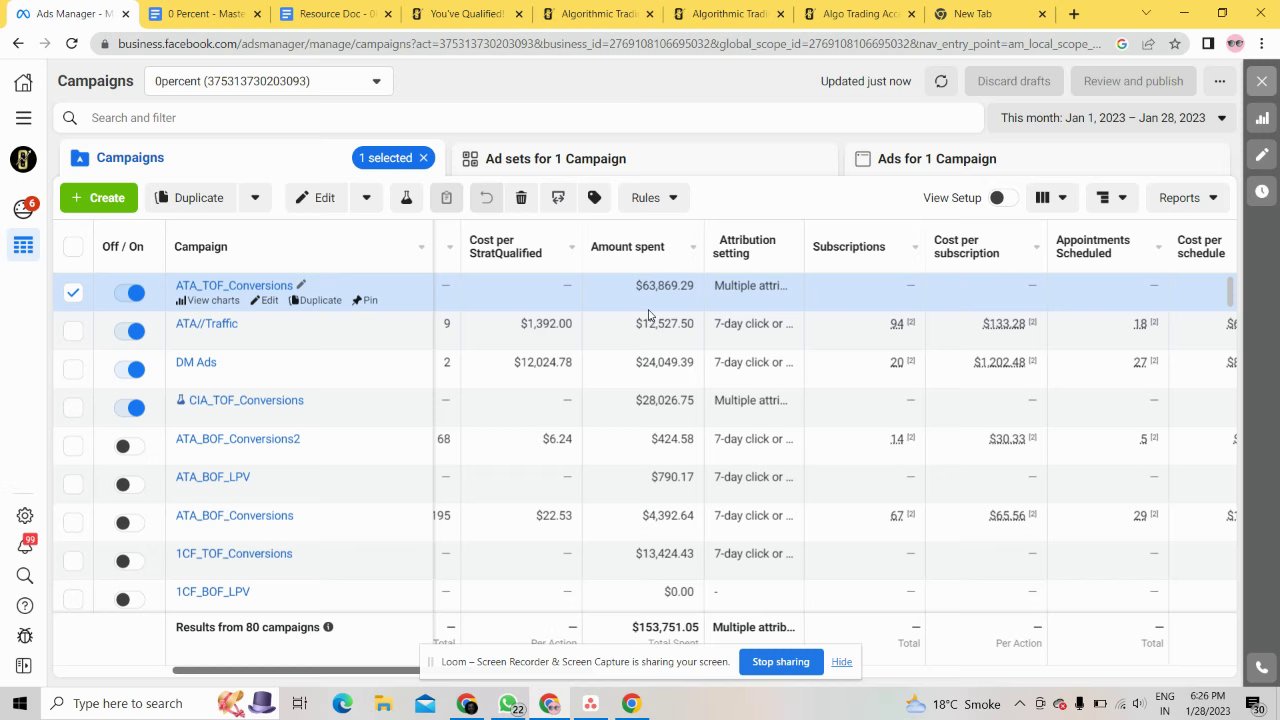Untick the ATA_TOF_Conversions row checkbox
Screen dimensions: 1280x720
[73, 293]
